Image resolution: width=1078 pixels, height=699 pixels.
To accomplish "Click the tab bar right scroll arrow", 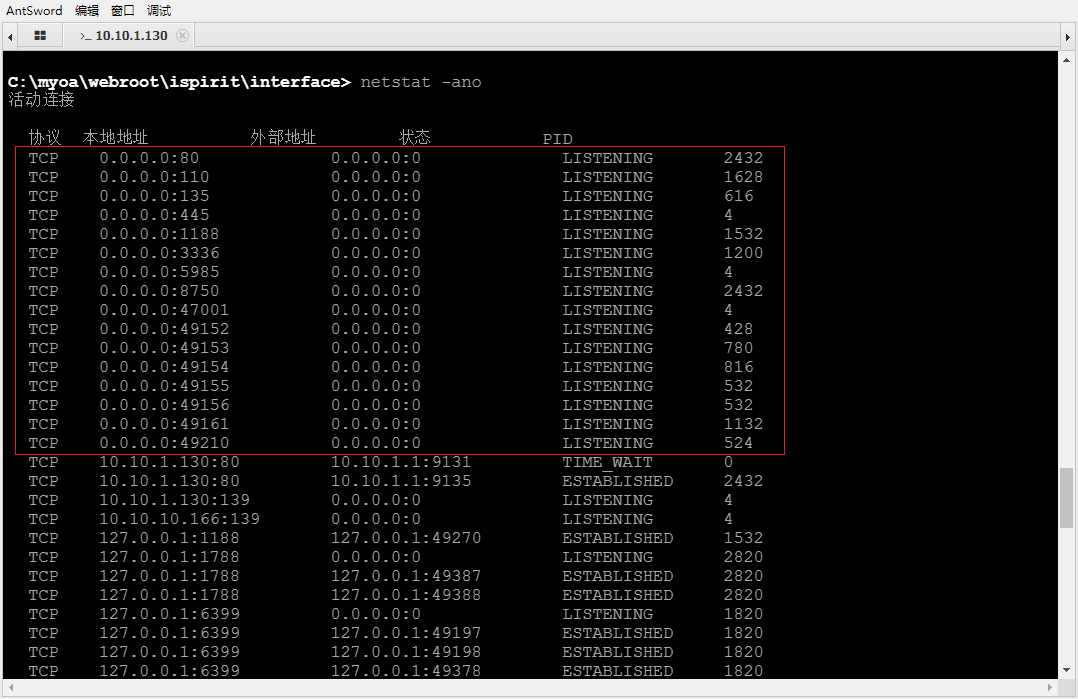I will coord(1068,36).
